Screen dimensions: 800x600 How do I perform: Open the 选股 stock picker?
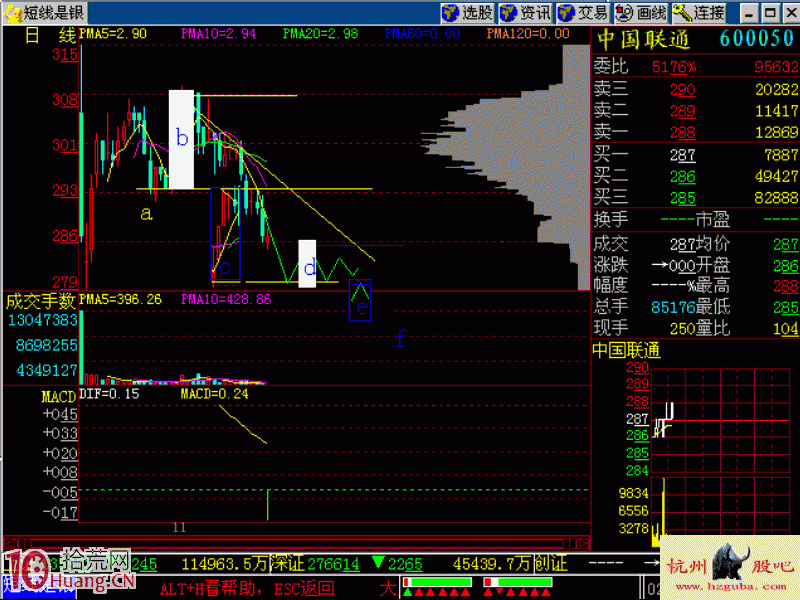point(467,13)
